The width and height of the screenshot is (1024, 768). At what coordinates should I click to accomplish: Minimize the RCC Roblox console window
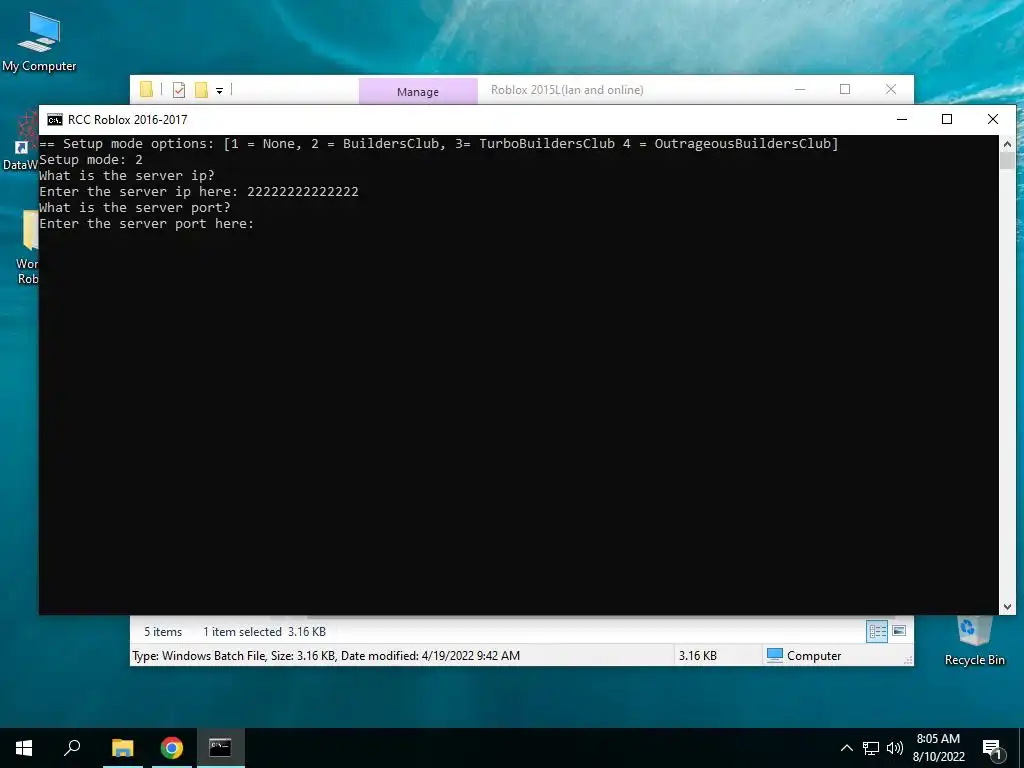coord(902,119)
